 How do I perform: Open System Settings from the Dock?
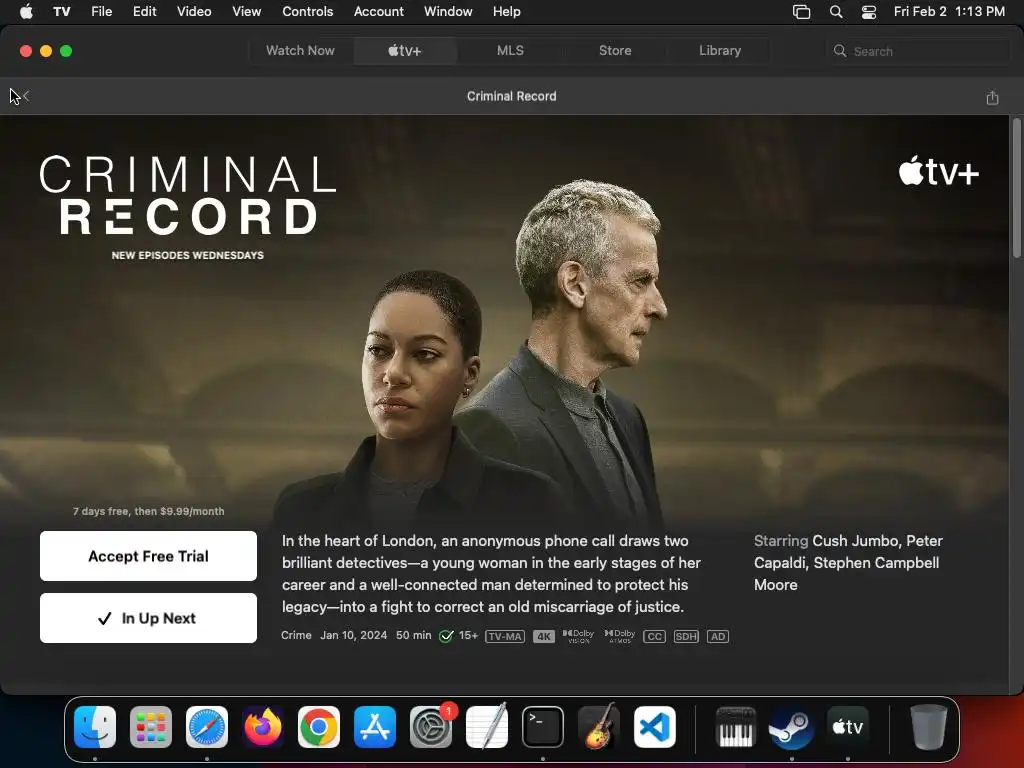pos(431,727)
